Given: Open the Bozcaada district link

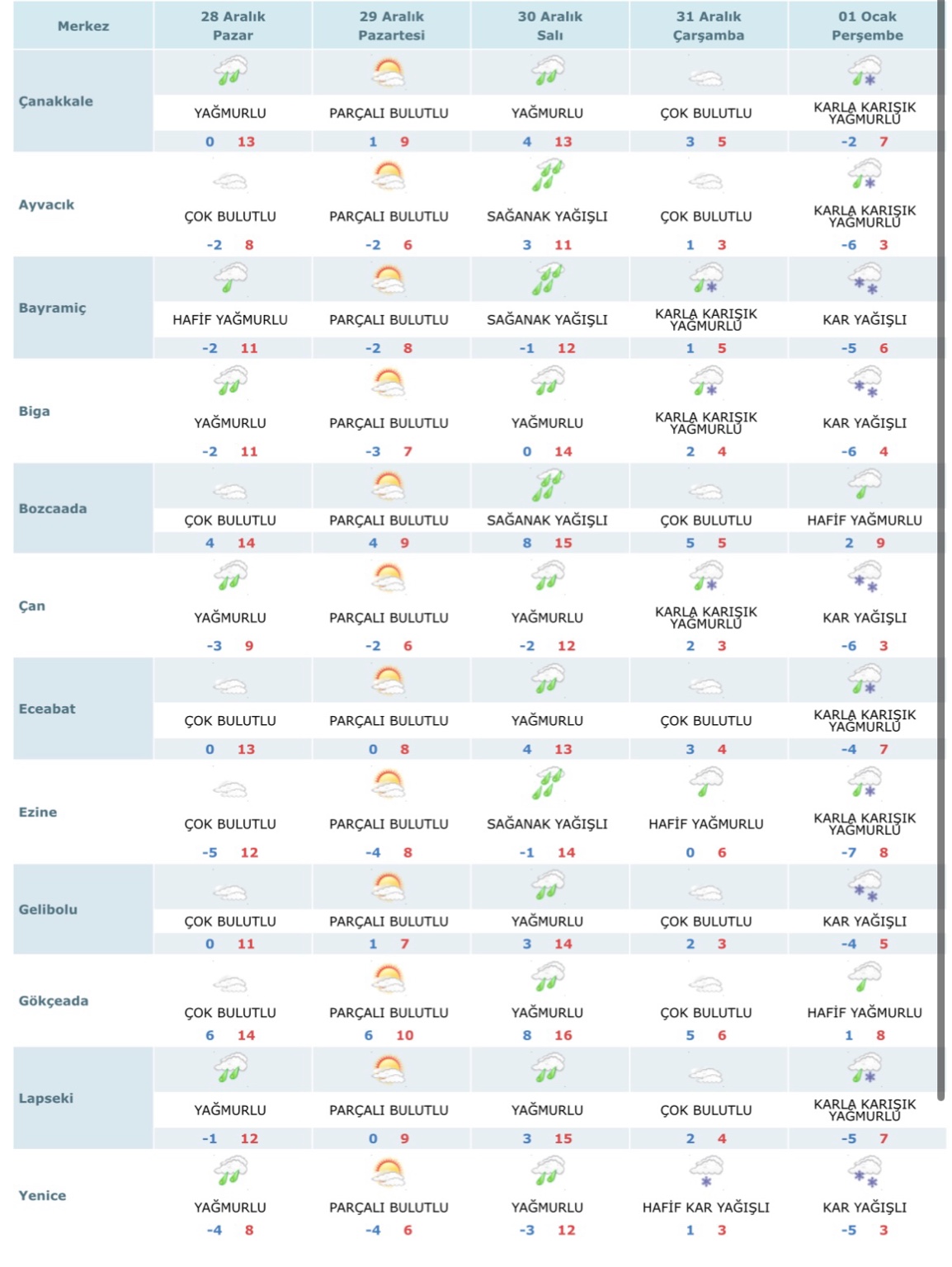Looking at the screenshot, I should pyautogui.click(x=53, y=509).
